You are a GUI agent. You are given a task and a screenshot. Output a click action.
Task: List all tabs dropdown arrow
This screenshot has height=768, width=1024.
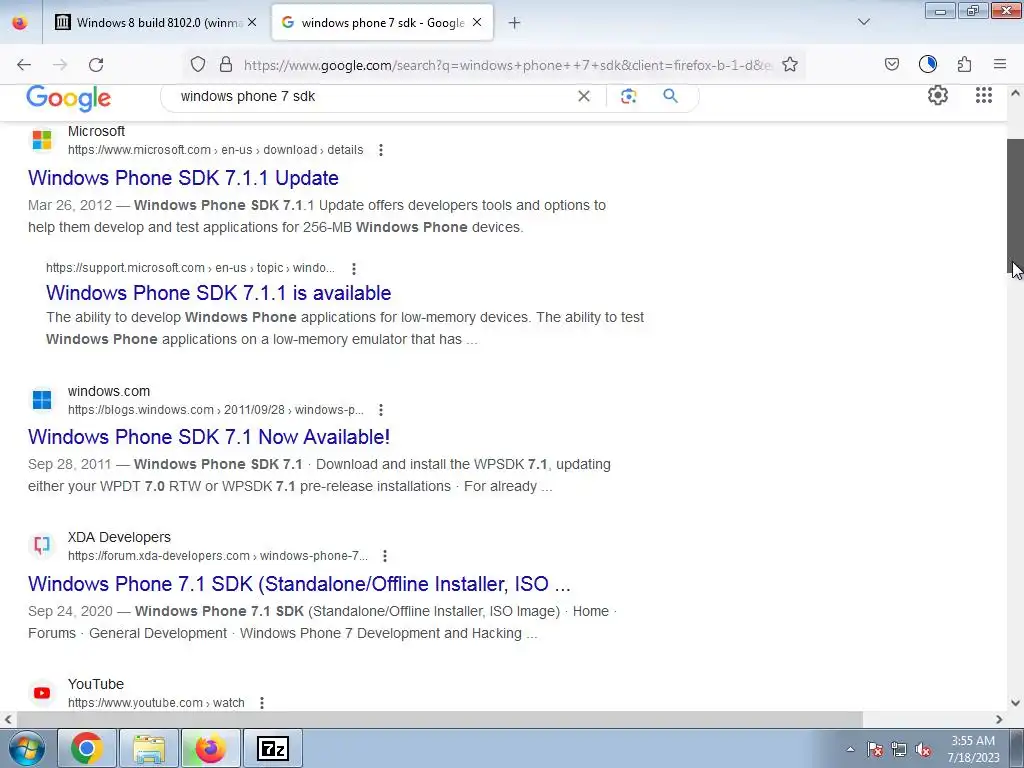point(864,22)
